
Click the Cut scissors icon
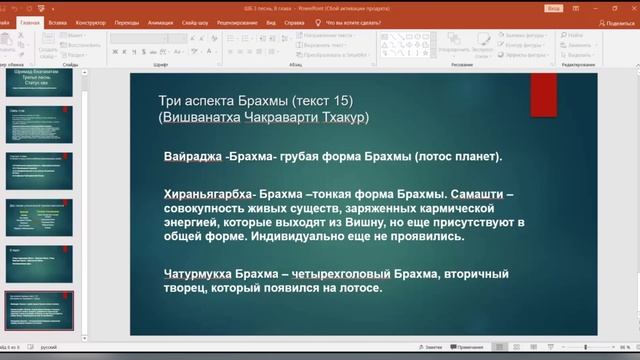point(21,36)
